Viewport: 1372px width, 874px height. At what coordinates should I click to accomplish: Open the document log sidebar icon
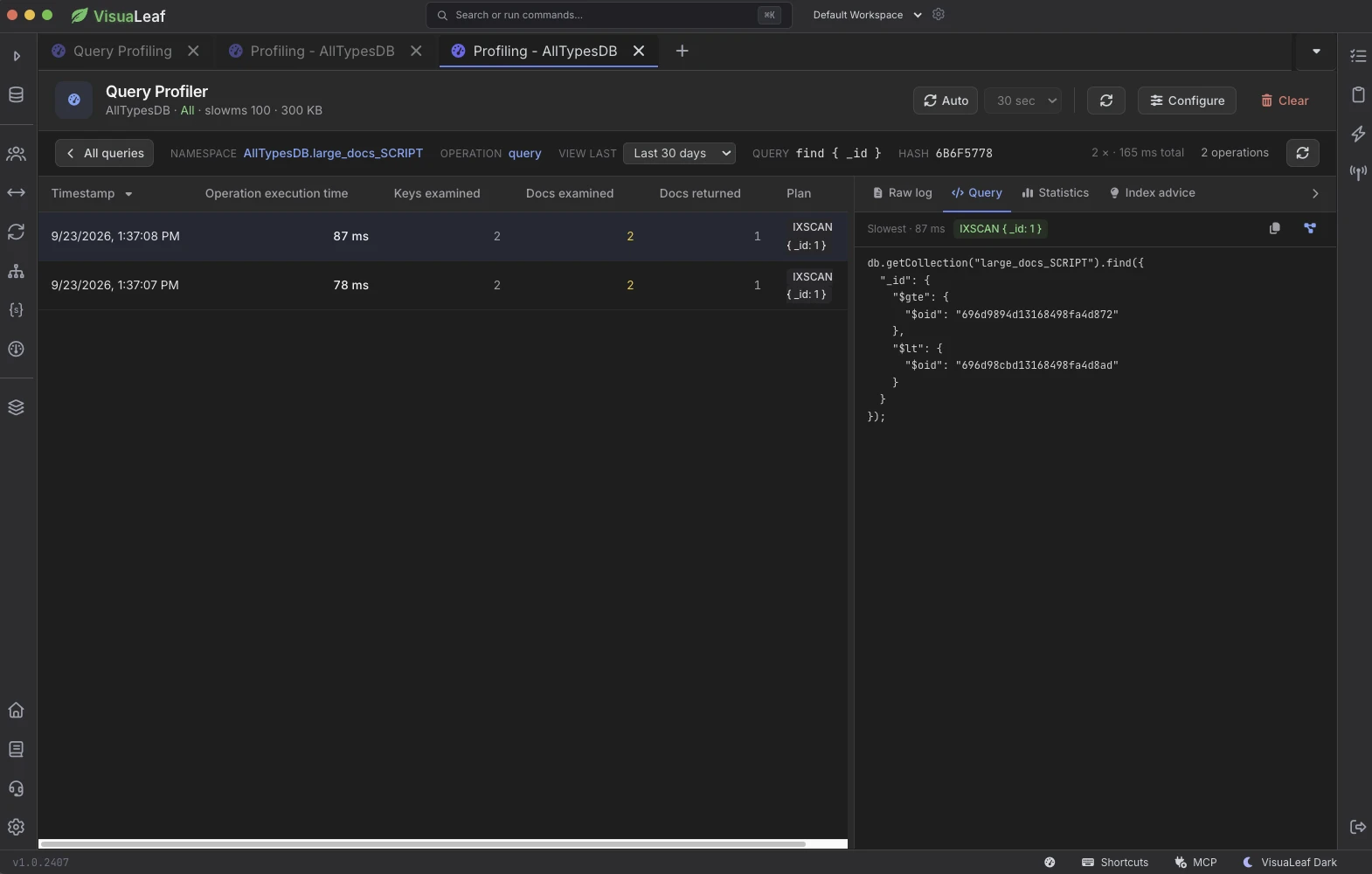coord(16,749)
